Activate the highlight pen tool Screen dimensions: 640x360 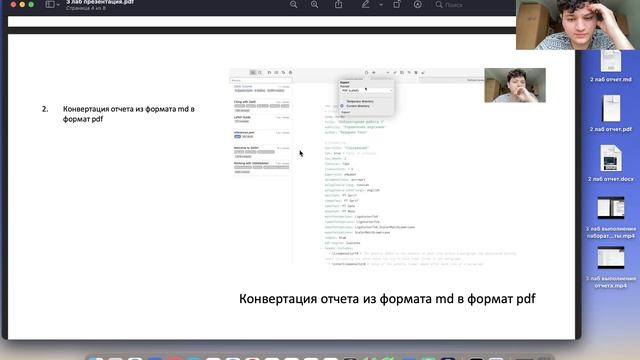coord(365,4)
